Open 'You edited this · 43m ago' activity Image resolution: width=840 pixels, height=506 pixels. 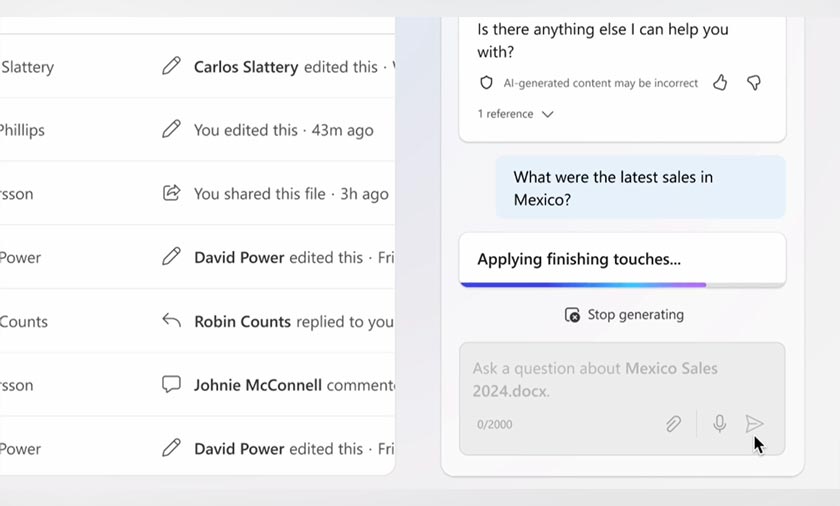pos(283,130)
